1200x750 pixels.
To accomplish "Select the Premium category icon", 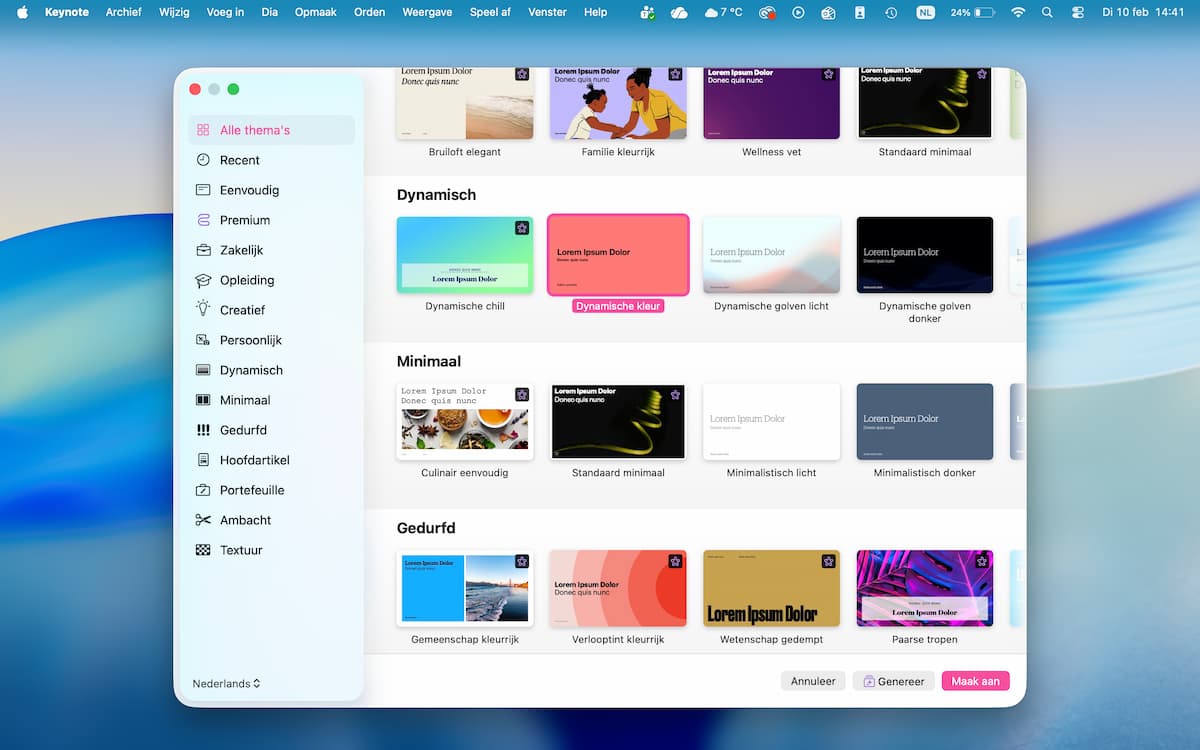I will click(x=203, y=220).
